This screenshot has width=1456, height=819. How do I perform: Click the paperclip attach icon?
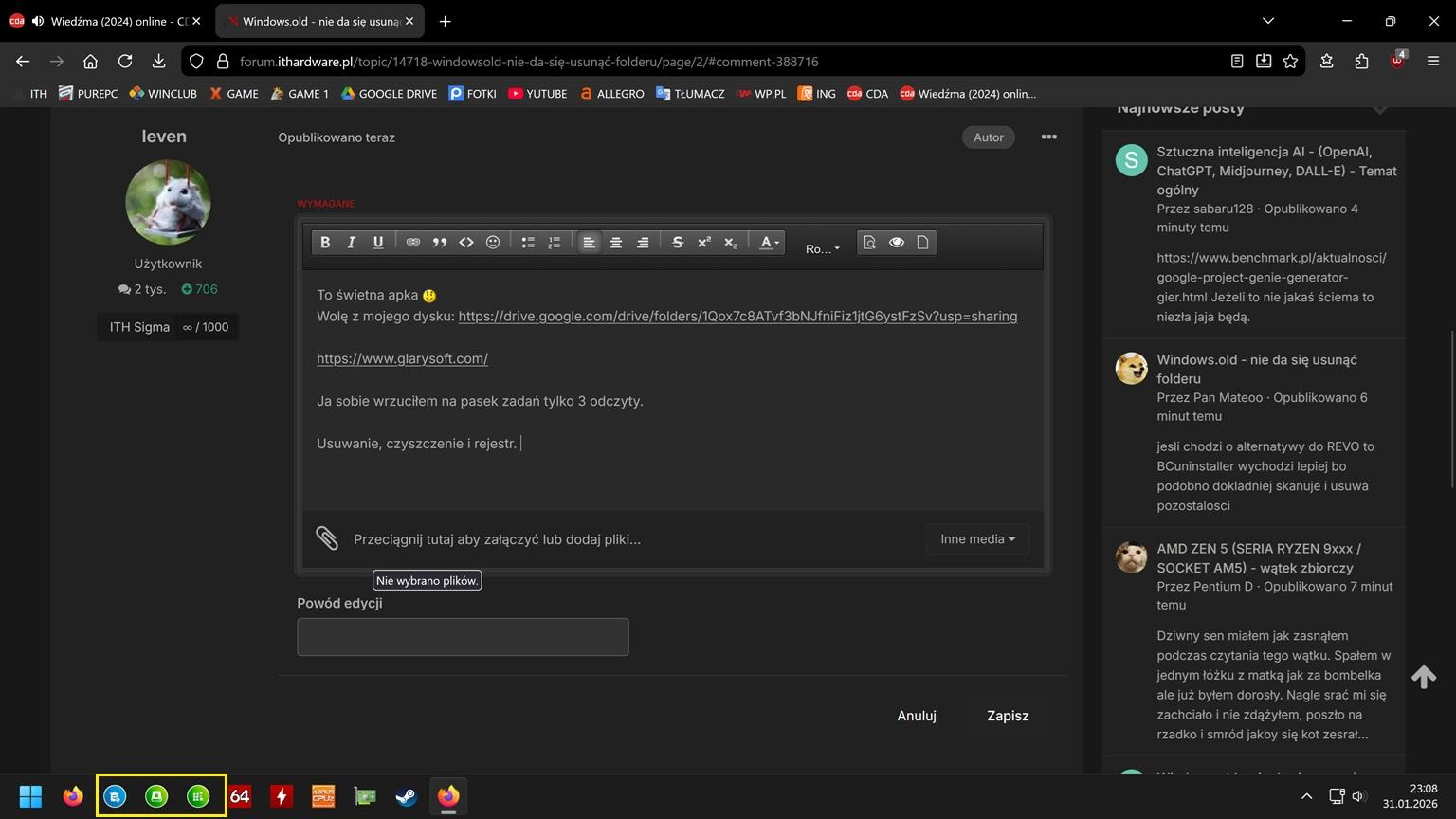327,538
